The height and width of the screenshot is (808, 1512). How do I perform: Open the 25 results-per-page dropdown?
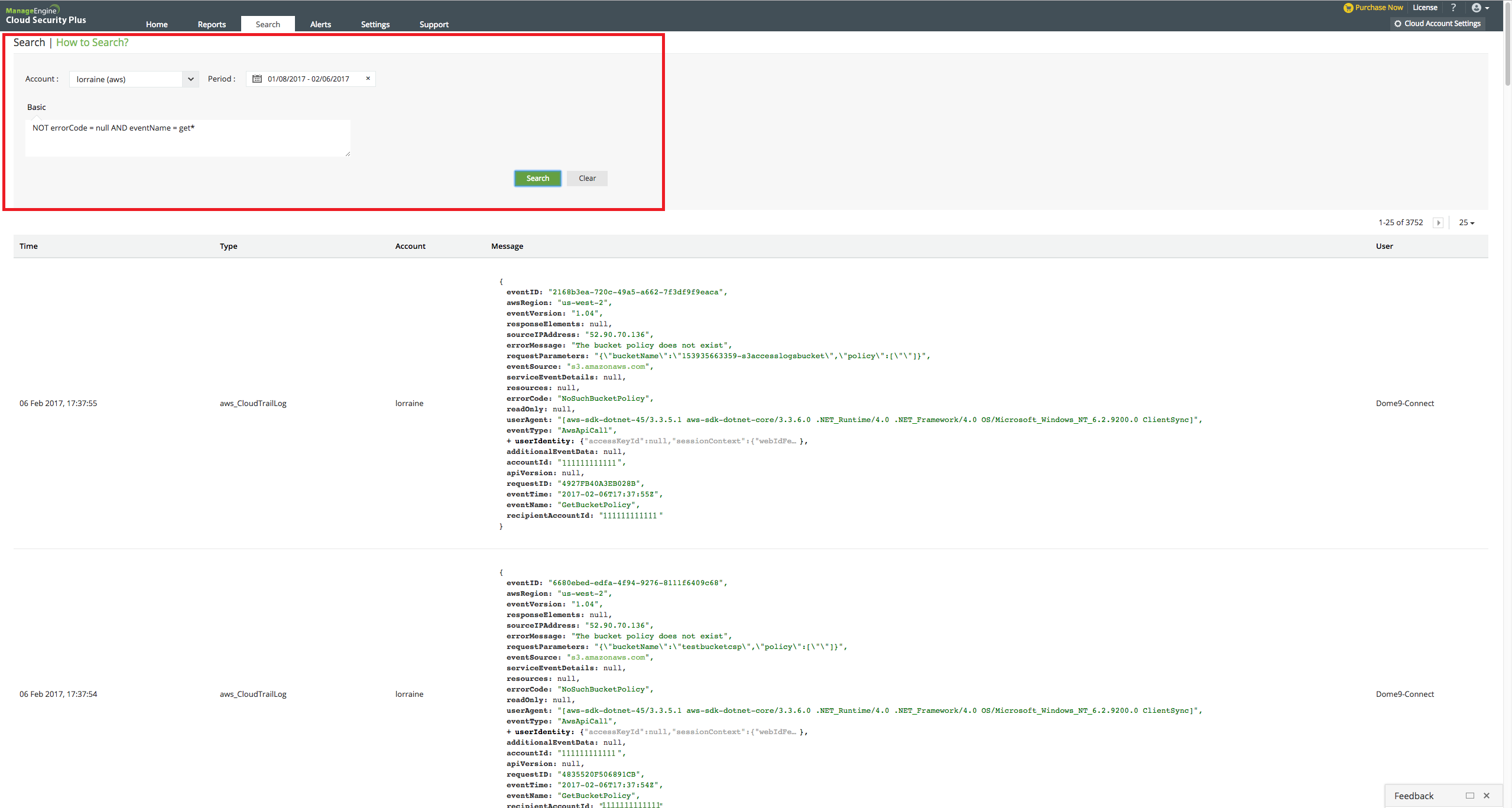point(1466,223)
